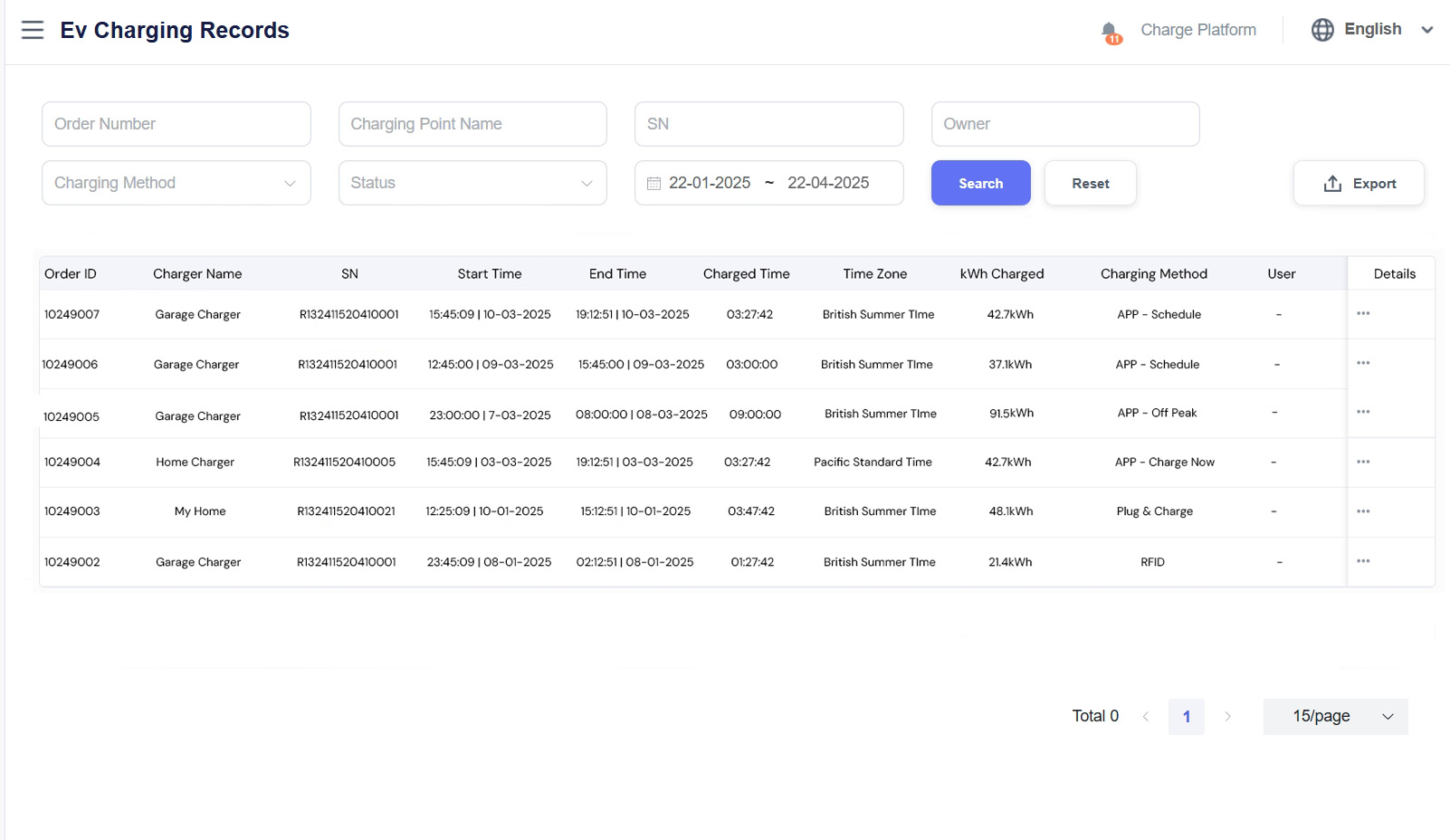Open the Charge Platform link
1450x840 pixels.
tap(1198, 30)
